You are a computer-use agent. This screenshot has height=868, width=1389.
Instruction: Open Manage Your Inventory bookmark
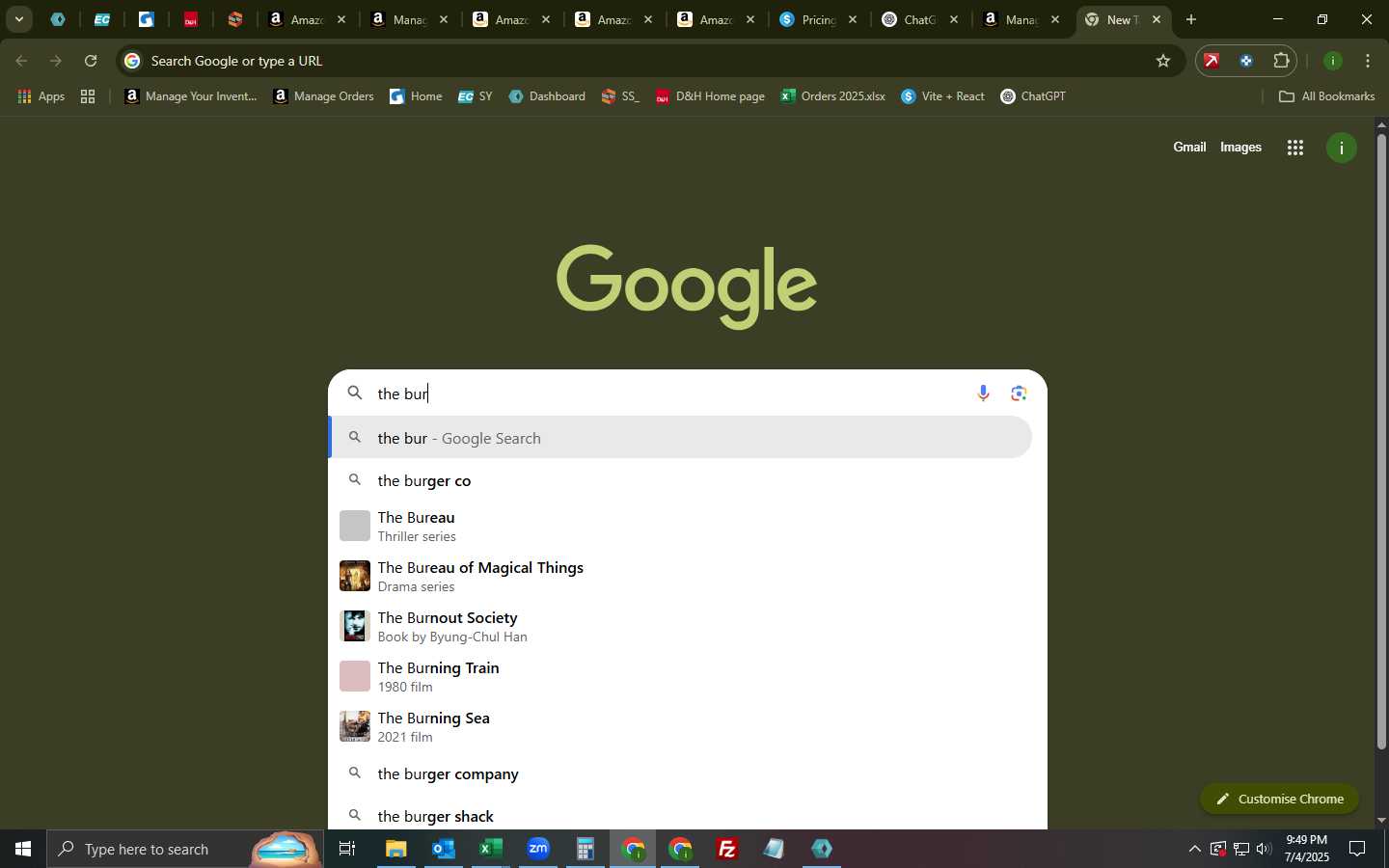(191, 96)
